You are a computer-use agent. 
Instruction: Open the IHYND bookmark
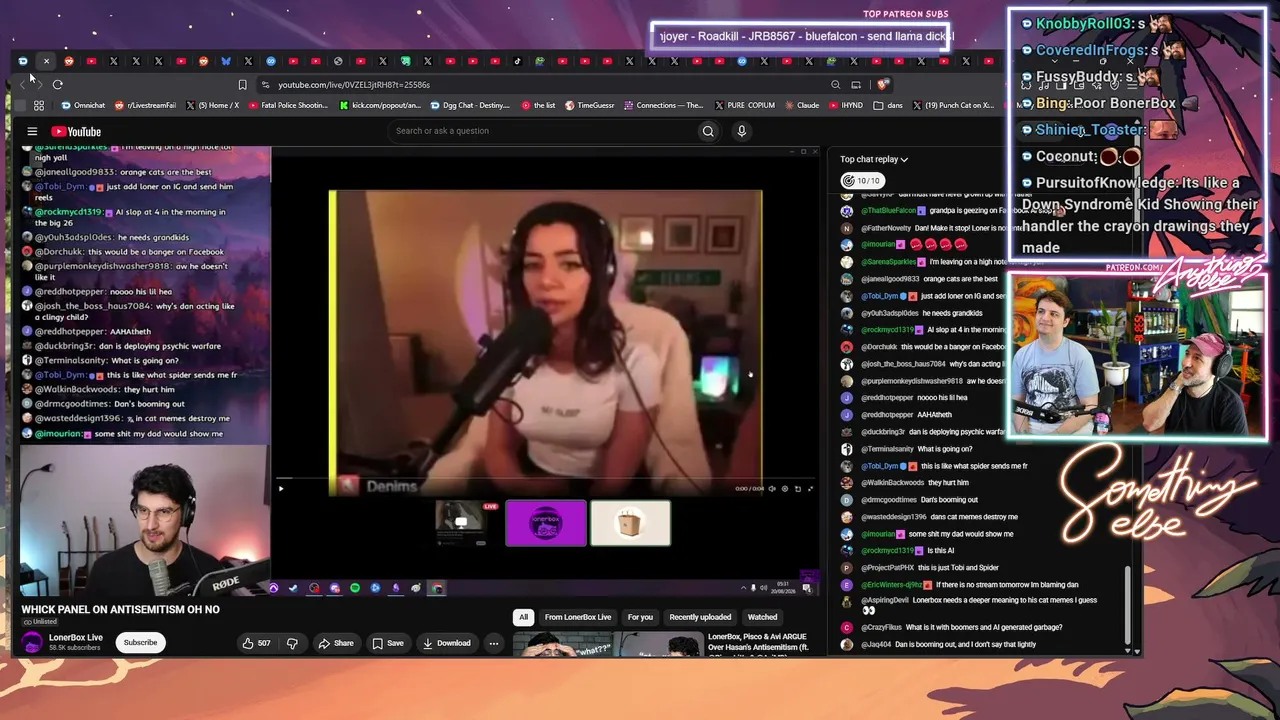tap(846, 105)
